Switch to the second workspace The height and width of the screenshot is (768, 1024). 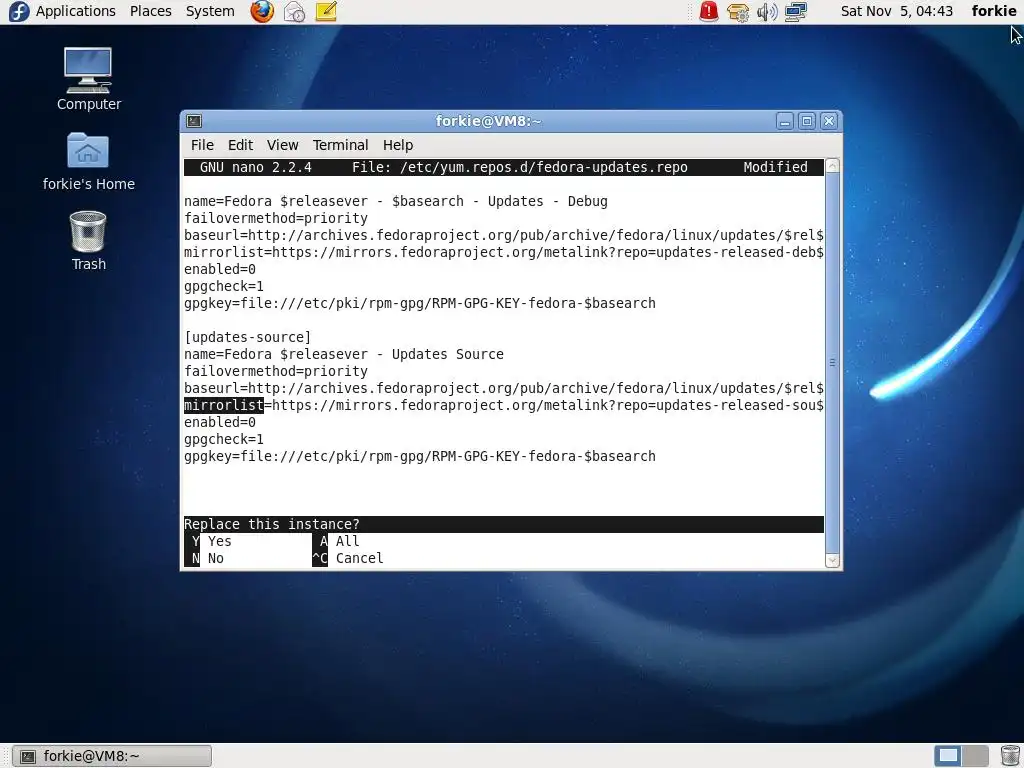(974, 756)
